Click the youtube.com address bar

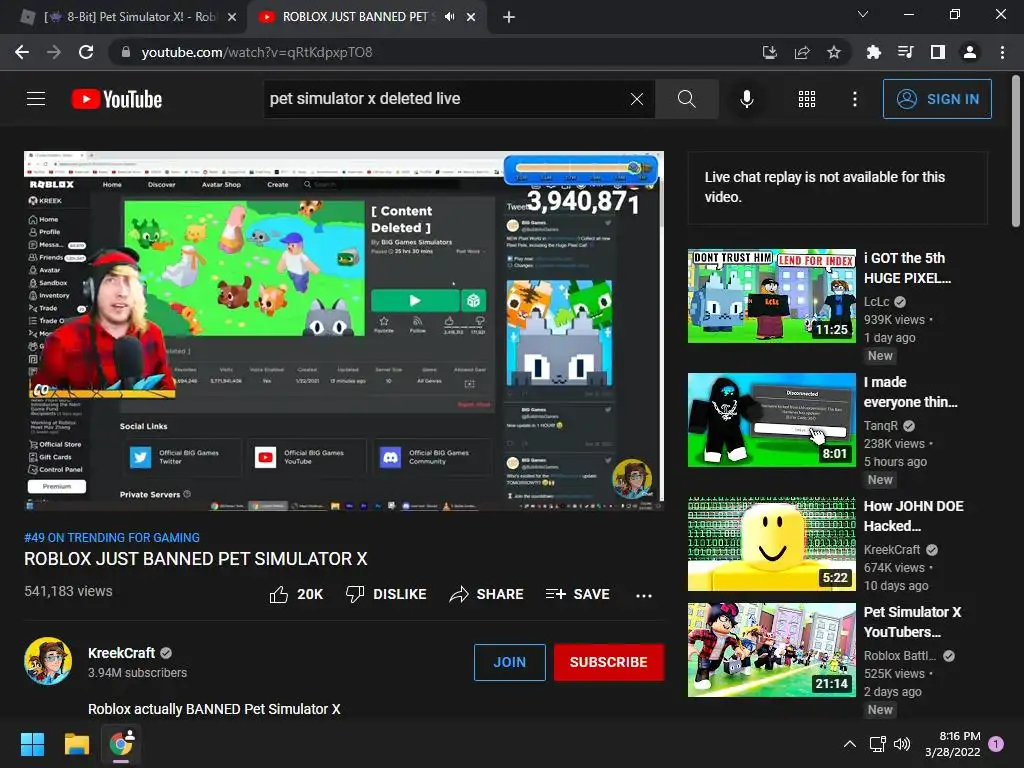tap(431, 52)
